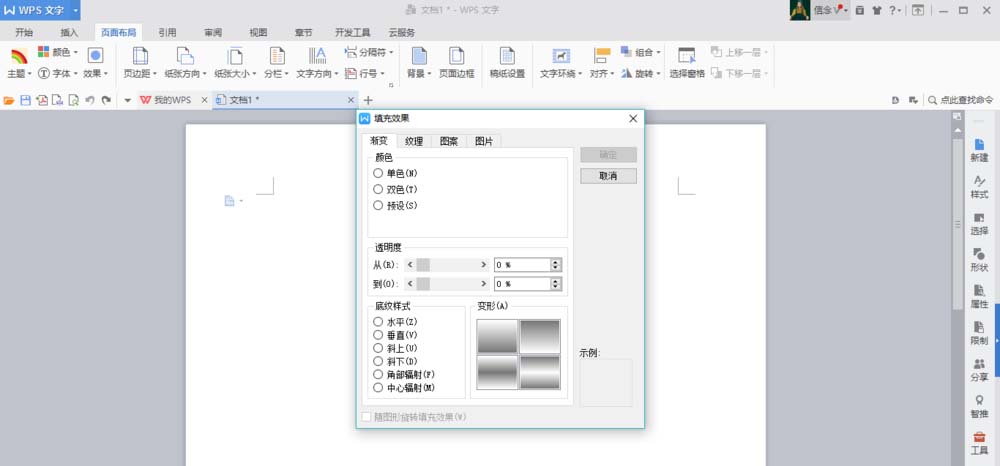Open the 工具 tools sidebar panel

979,444
